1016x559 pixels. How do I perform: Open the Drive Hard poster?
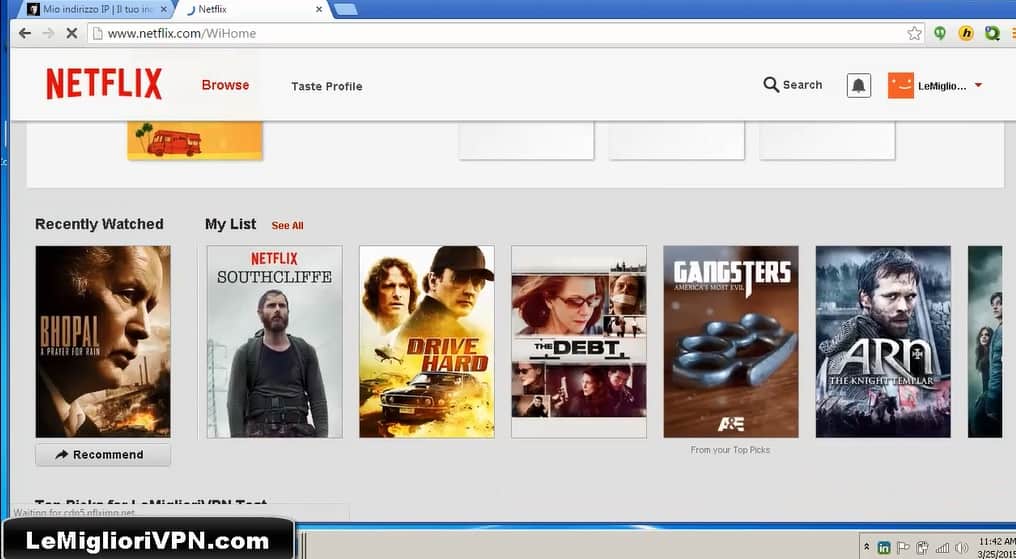tap(427, 341)
